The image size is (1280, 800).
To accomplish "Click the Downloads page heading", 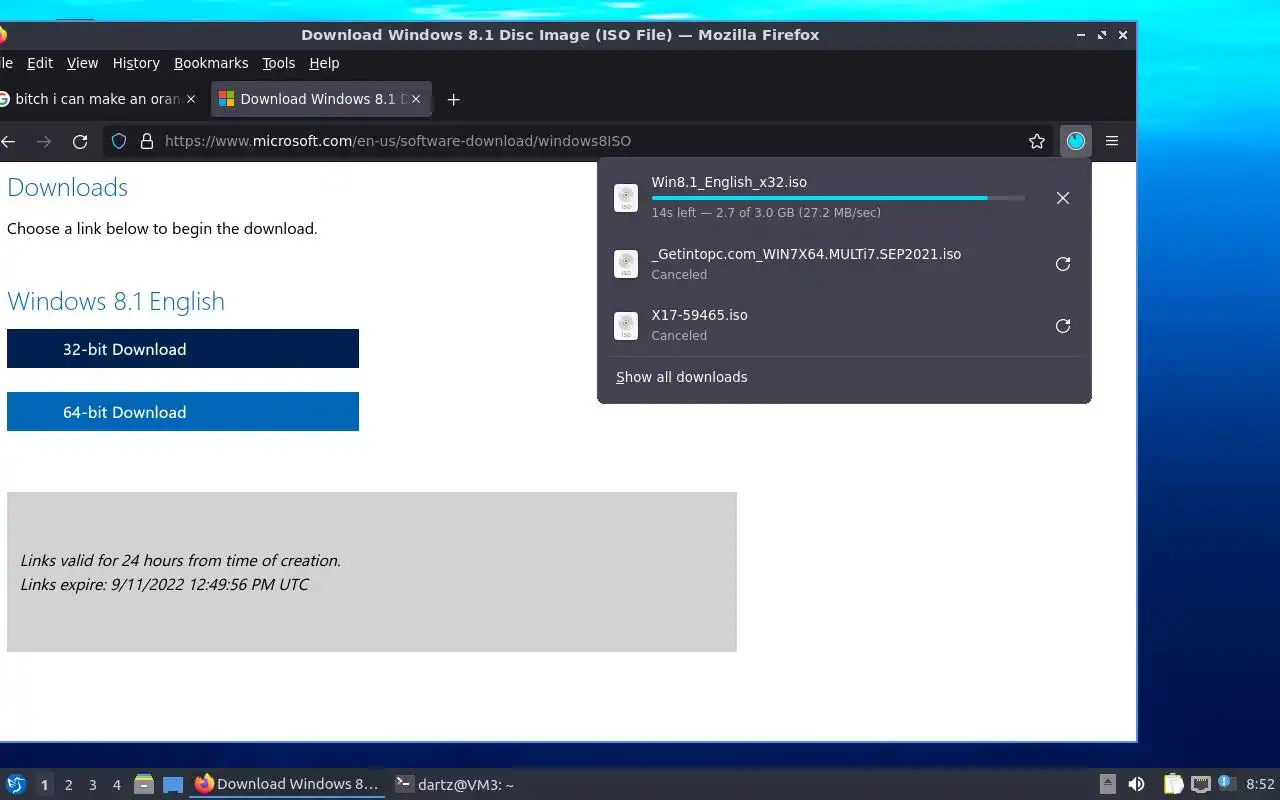I will [67, 187].
